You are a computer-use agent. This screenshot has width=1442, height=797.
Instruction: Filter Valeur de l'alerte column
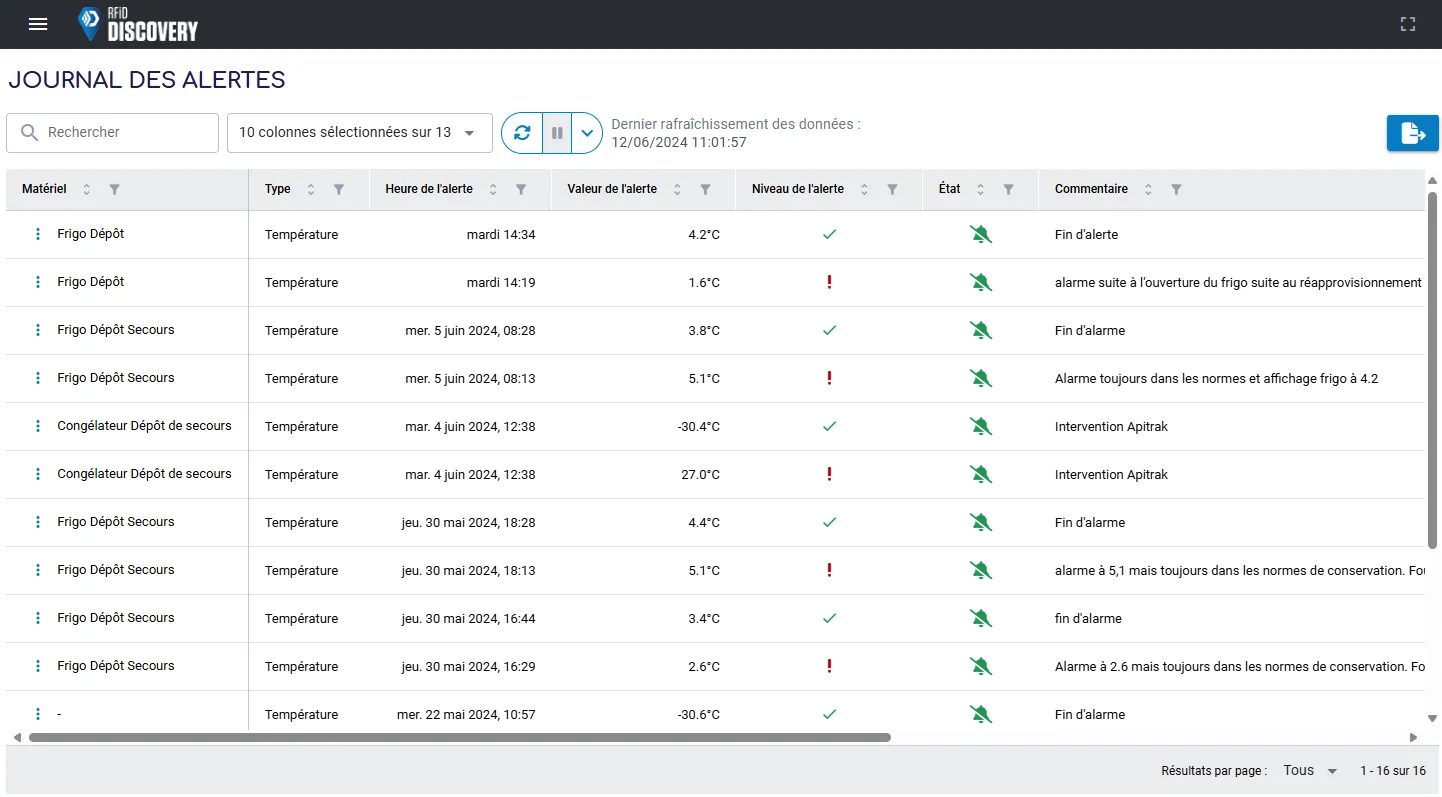click(706, 189)
